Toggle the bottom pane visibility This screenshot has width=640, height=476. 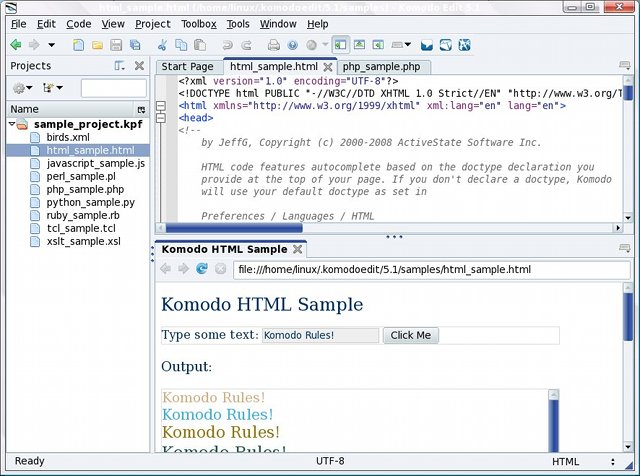pyautogui.click(x=359, y=44)
